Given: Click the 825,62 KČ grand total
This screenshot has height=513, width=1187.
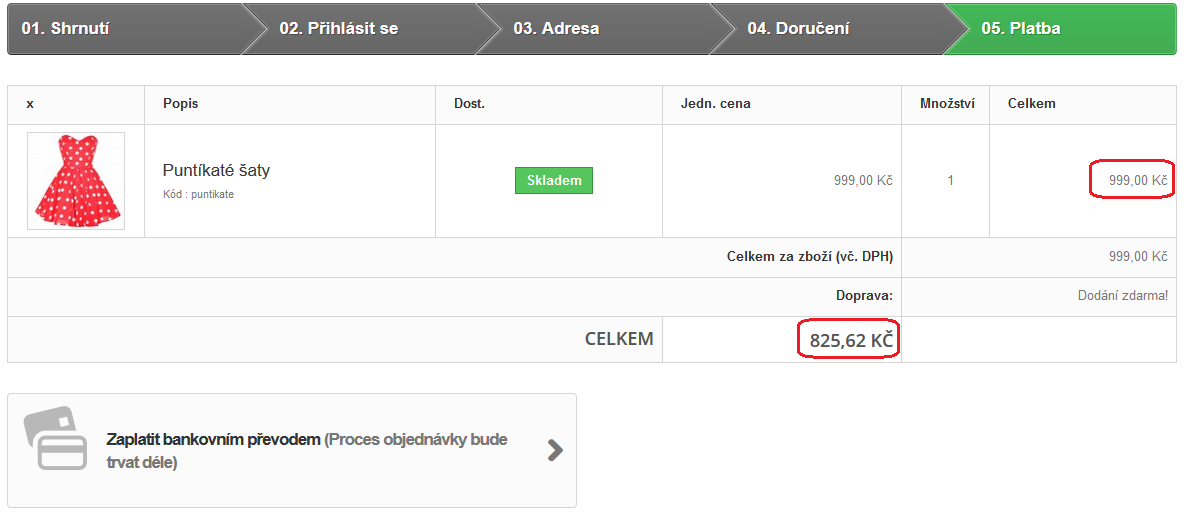Looking at the screenshot, I should [x=851, y=340].
